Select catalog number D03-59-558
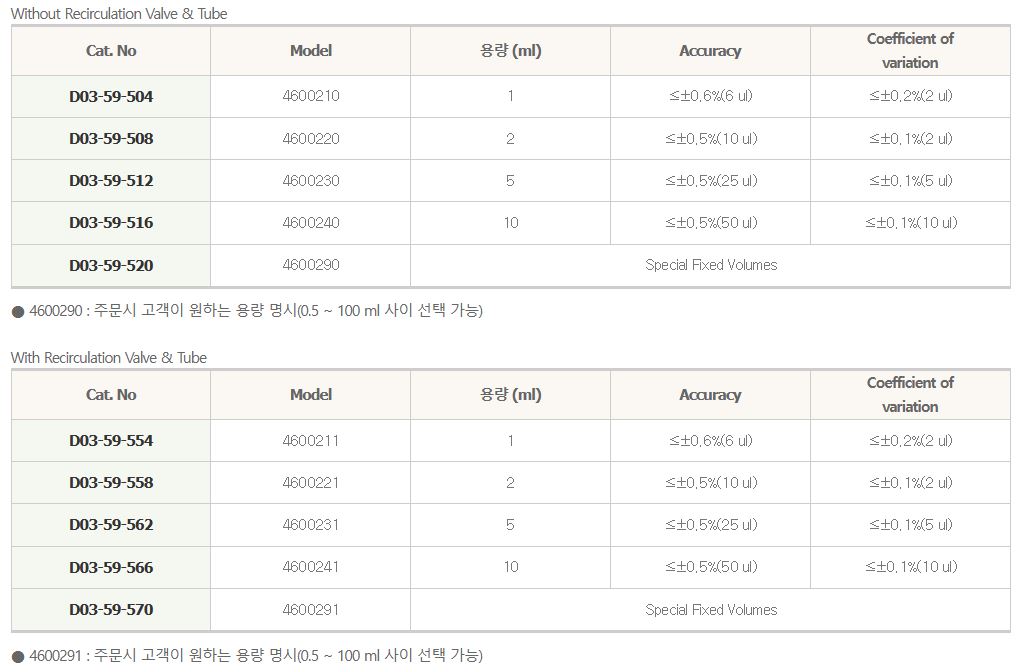This screenshot has height=672, width=1019. tap(111, 483)
